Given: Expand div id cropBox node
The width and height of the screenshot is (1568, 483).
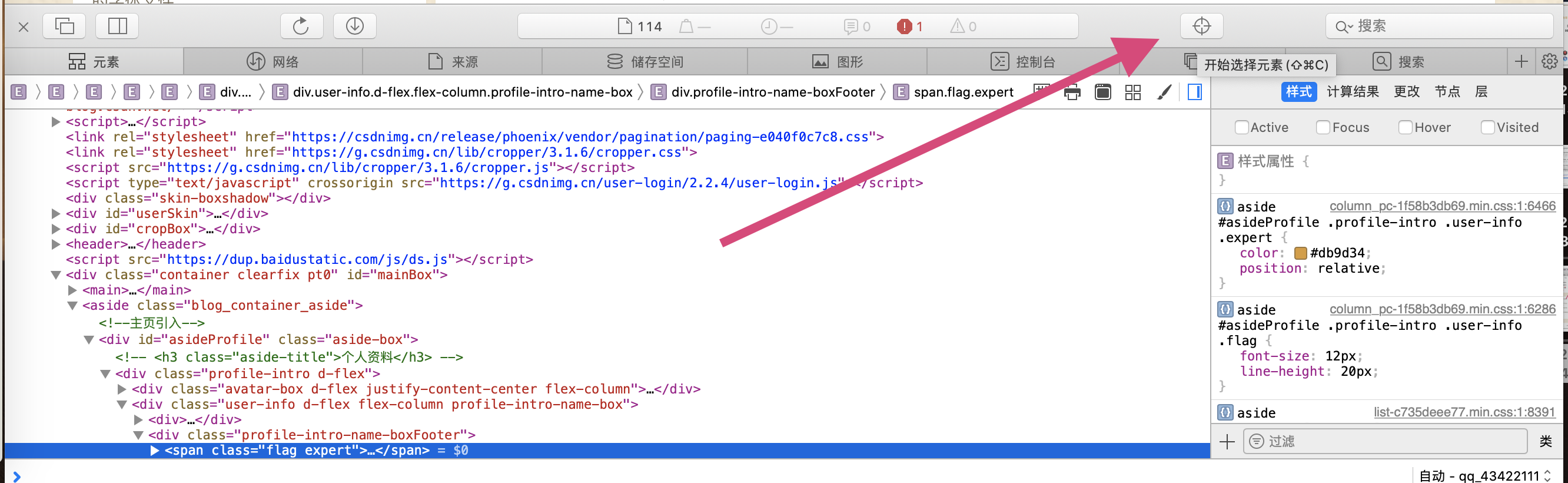Looking at the screenshot, I should (x=55, y=229).
